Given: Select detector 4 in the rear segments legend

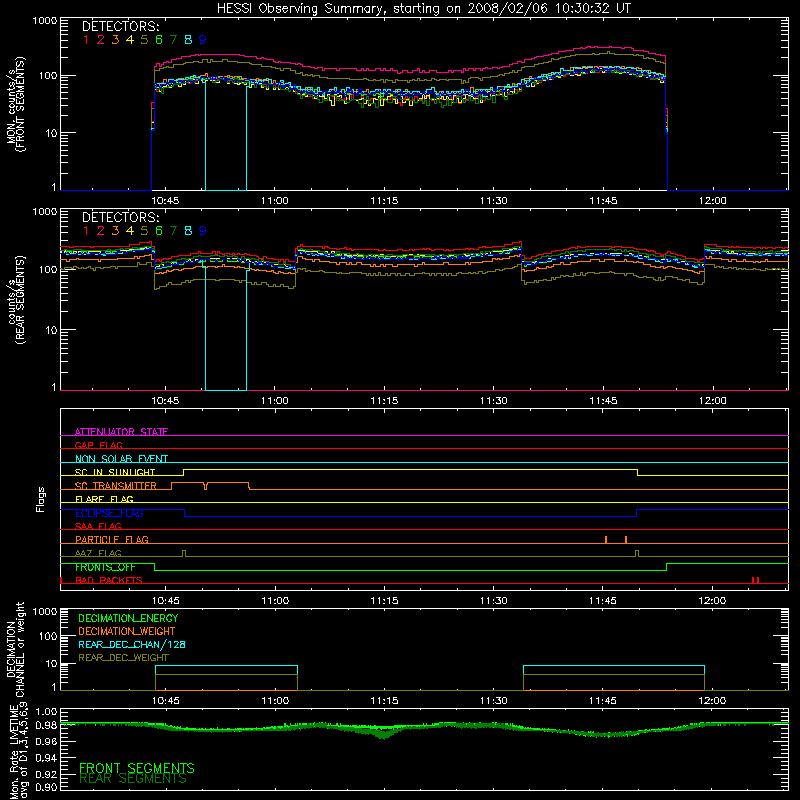Looking at the screenshot, I should 130,231.
